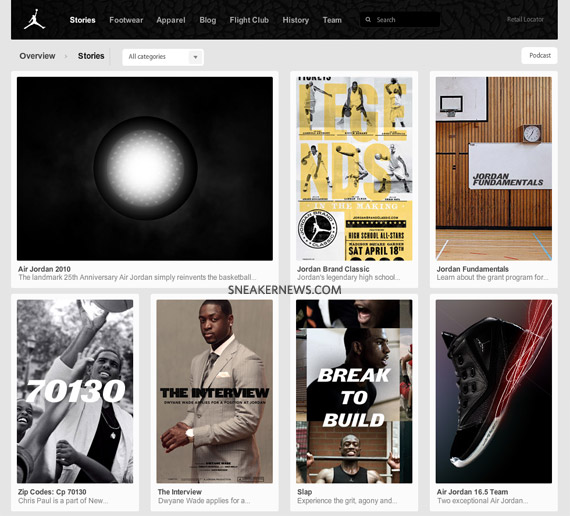Click The Interview story title
570x516 pixels.
tap(180, 492)
